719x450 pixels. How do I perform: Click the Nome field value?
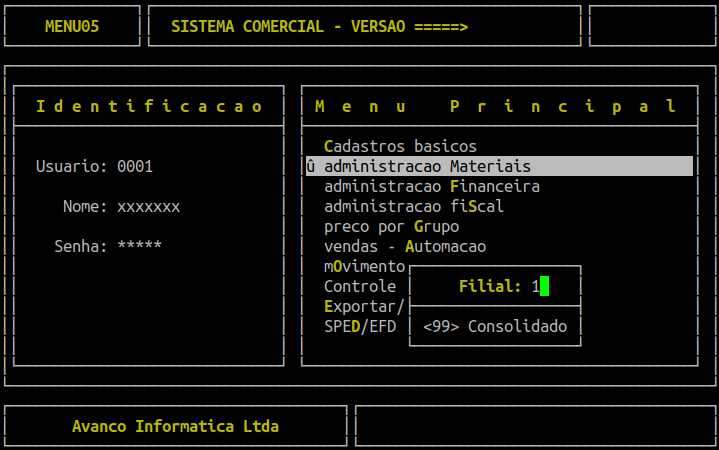pyautogui.click(x=148, y=206)
